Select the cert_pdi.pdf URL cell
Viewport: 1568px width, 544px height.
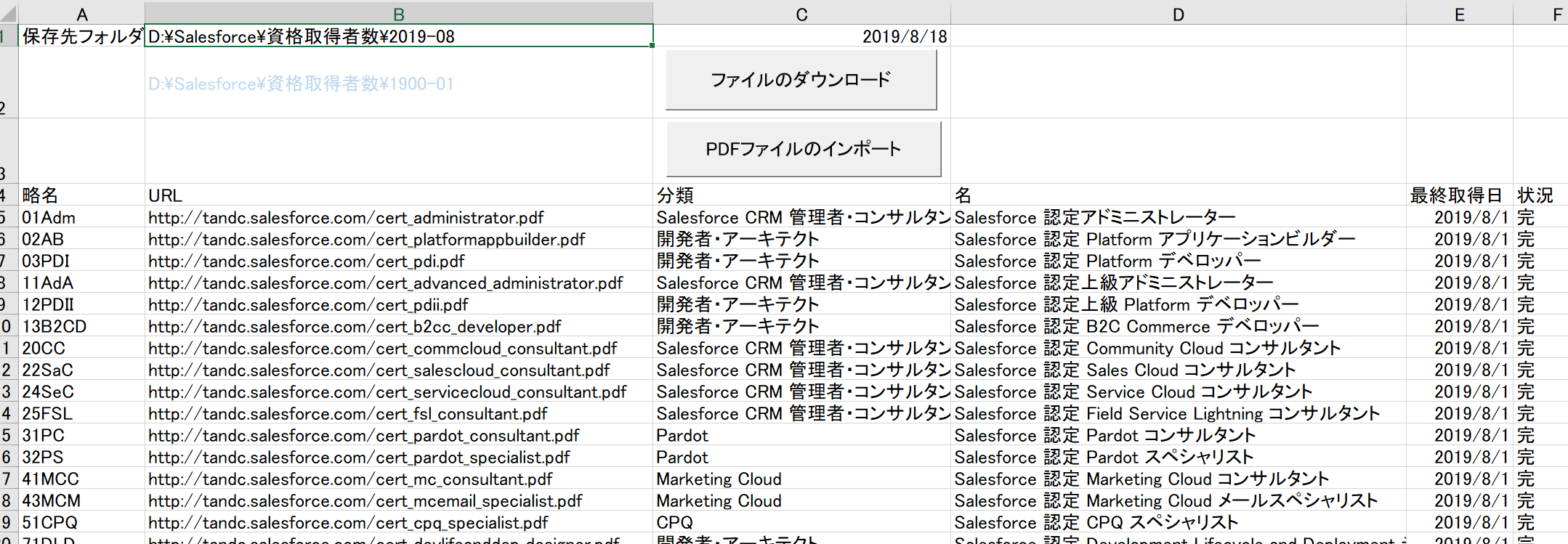399,260
